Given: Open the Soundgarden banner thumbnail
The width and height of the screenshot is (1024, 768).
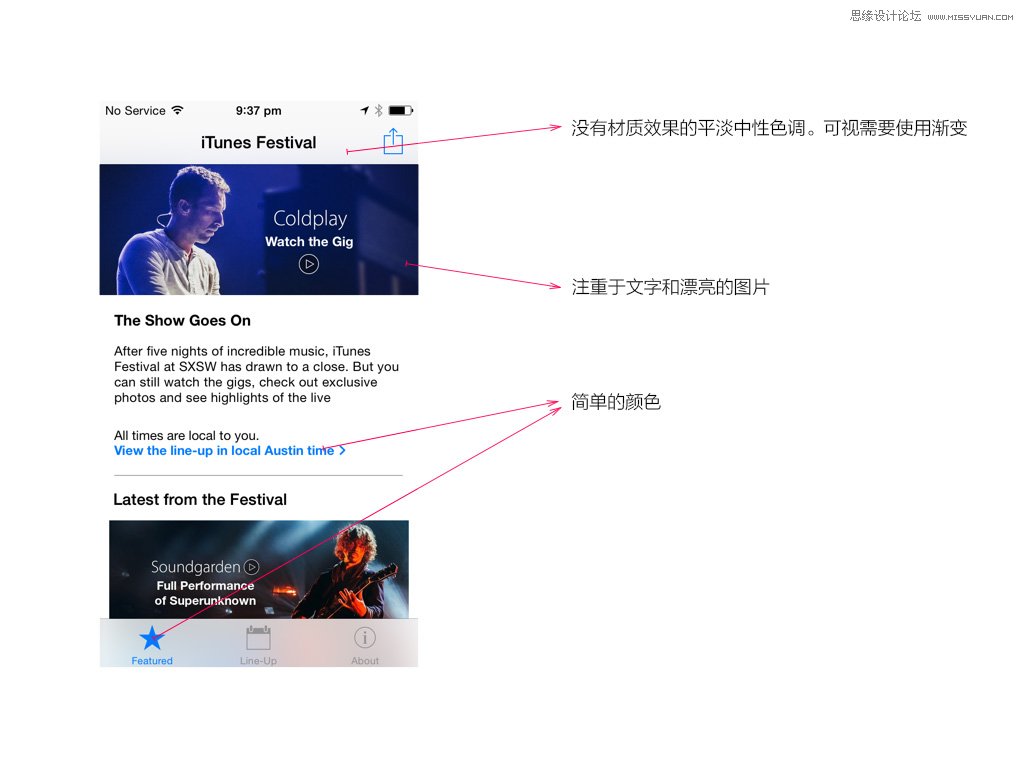Looking at the screenshot, I should point(259,569).
